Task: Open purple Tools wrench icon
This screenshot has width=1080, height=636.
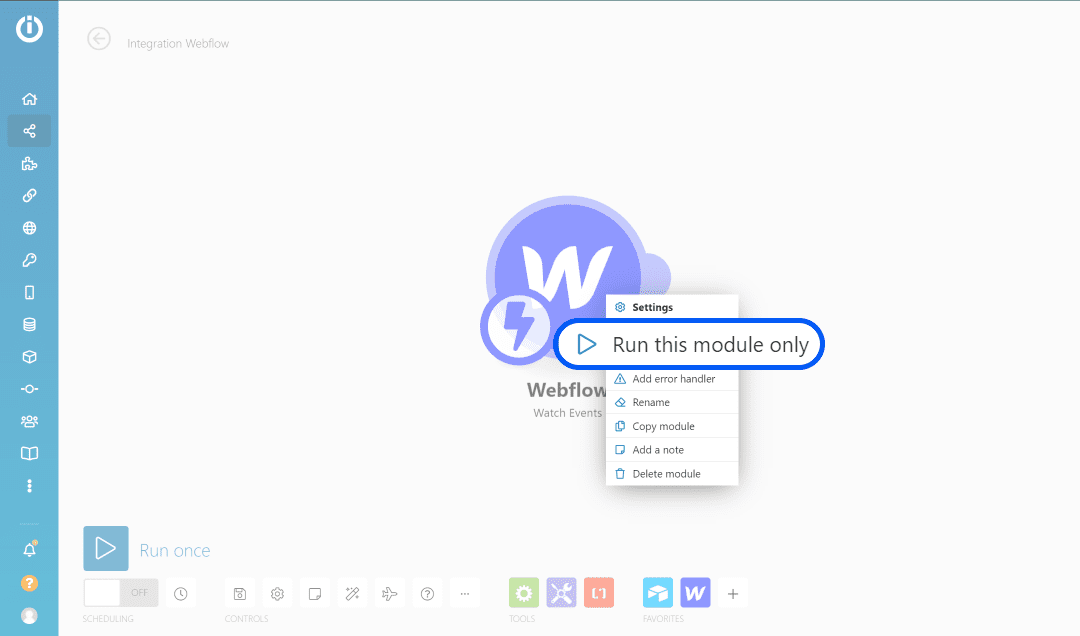Action: [561, 593]
